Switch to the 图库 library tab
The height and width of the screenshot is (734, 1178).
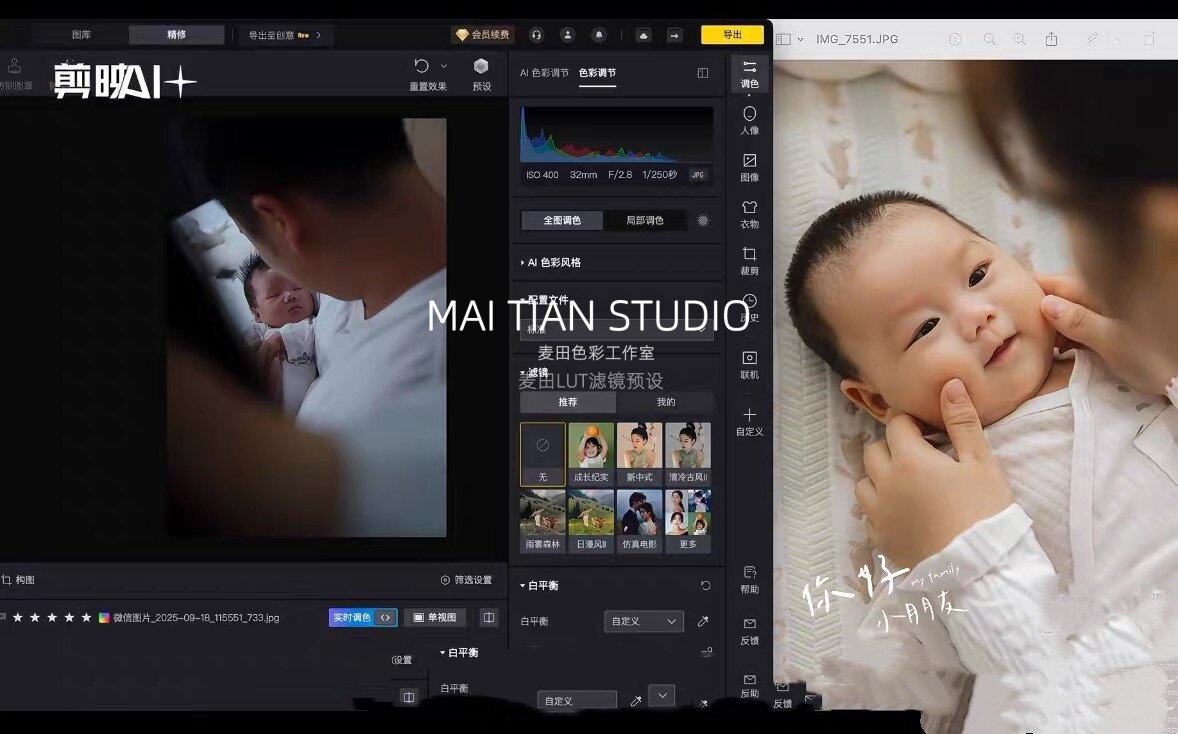pyautogui.click(x=81, y=35)
